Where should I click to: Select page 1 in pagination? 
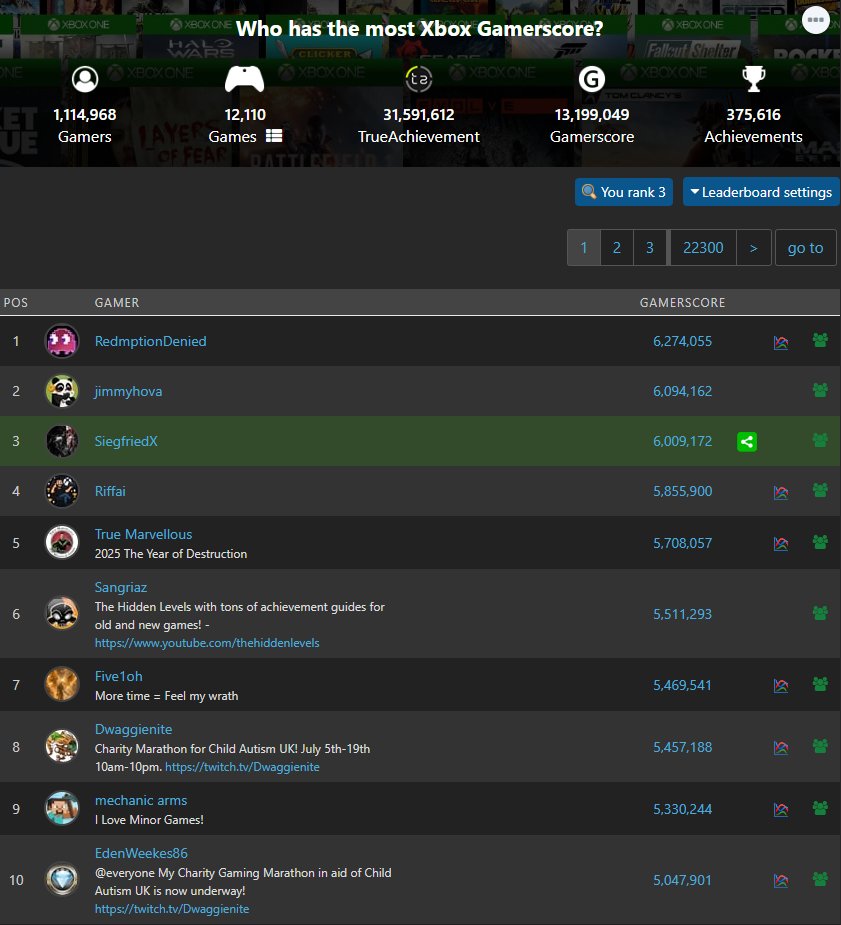[584, 248]
